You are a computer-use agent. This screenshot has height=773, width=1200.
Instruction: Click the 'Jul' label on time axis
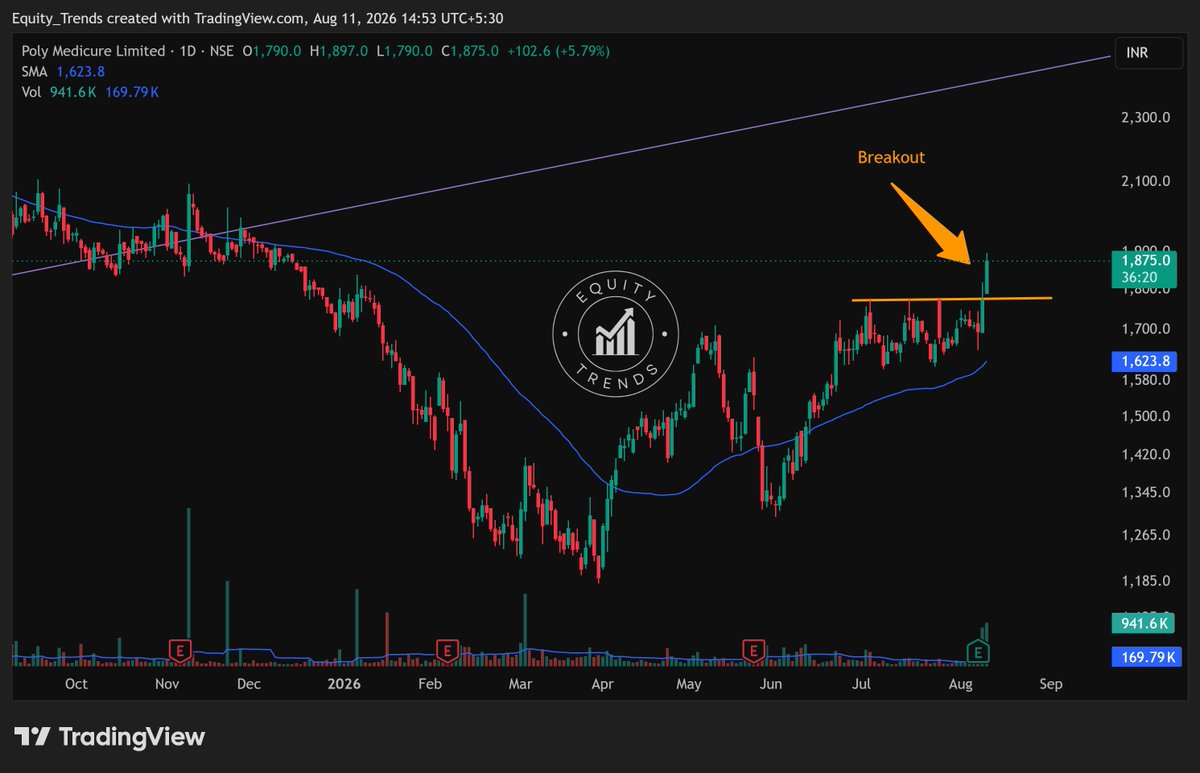point(861,685)
